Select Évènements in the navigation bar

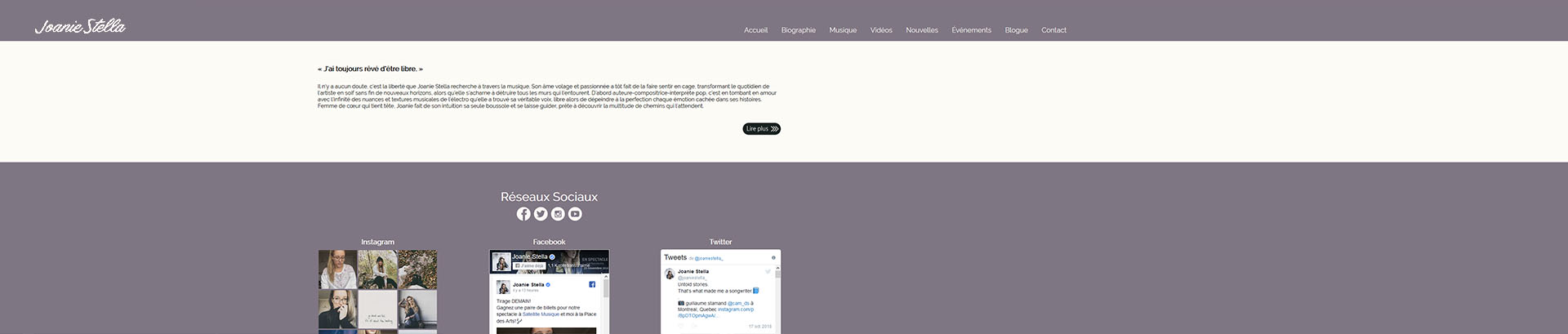tap(971, 30)
